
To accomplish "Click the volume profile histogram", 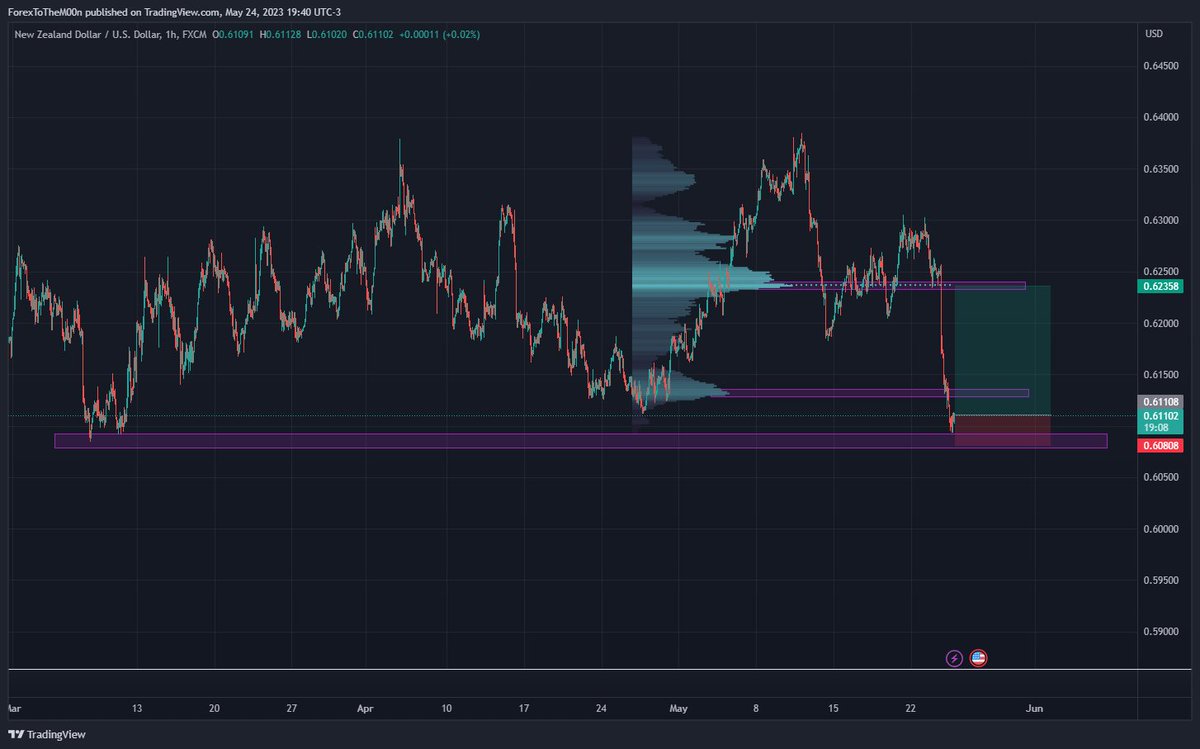I will pos(690,285).
